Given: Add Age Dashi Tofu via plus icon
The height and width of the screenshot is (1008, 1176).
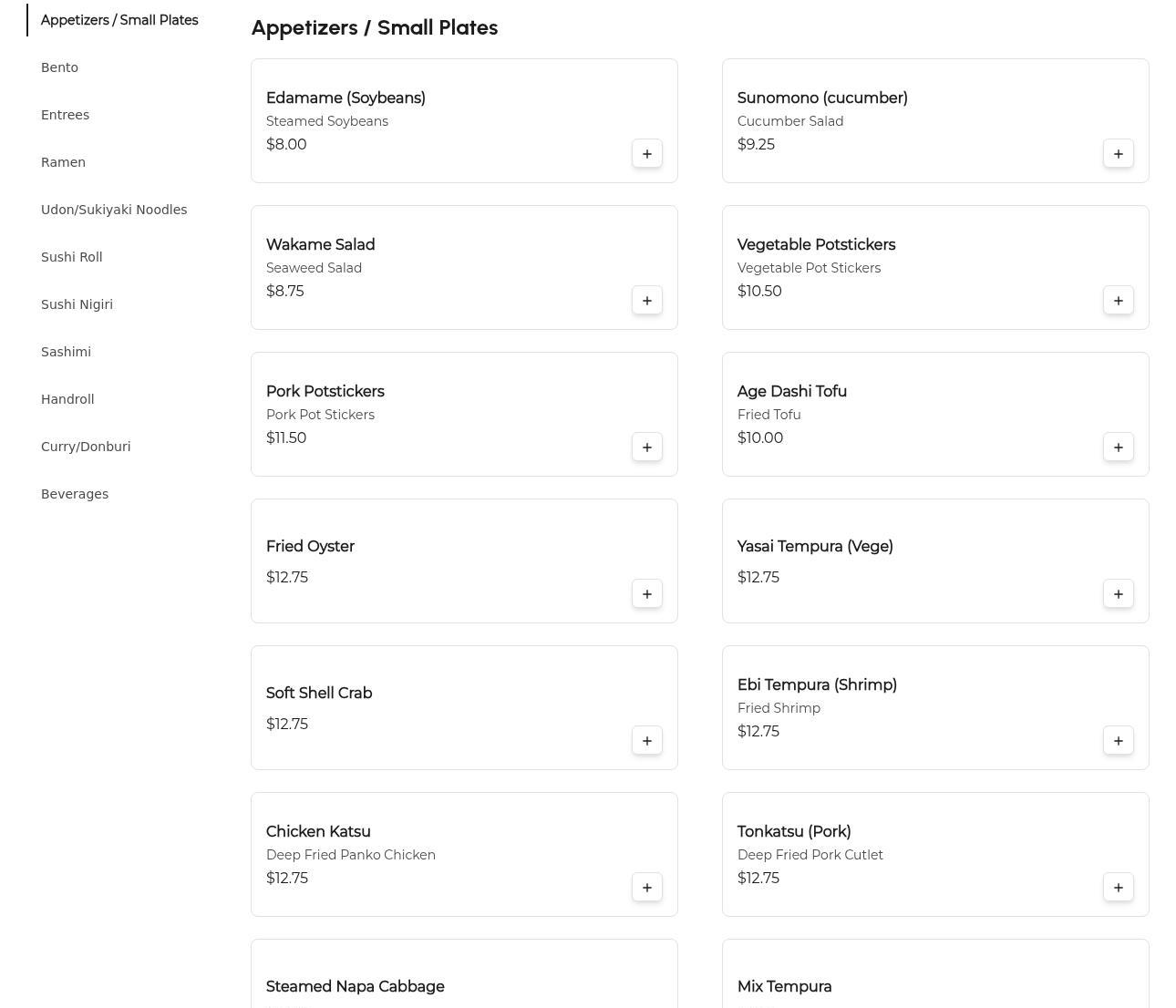Looking at the screenshot, I should [1119, 447].
